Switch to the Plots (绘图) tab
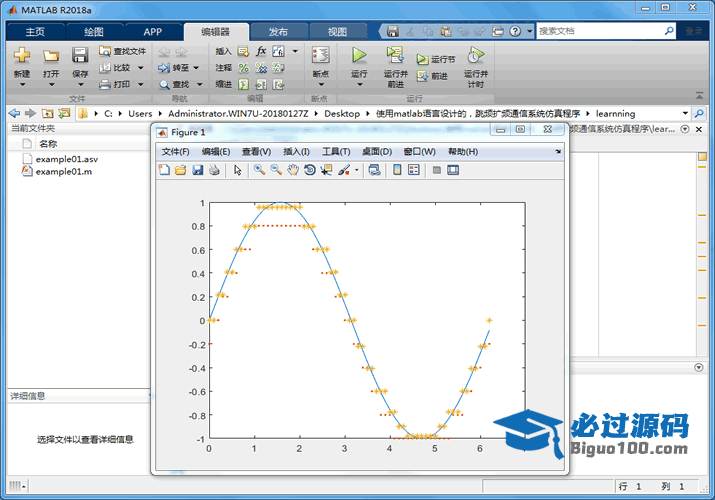The image size is (715, 500). 94,32
